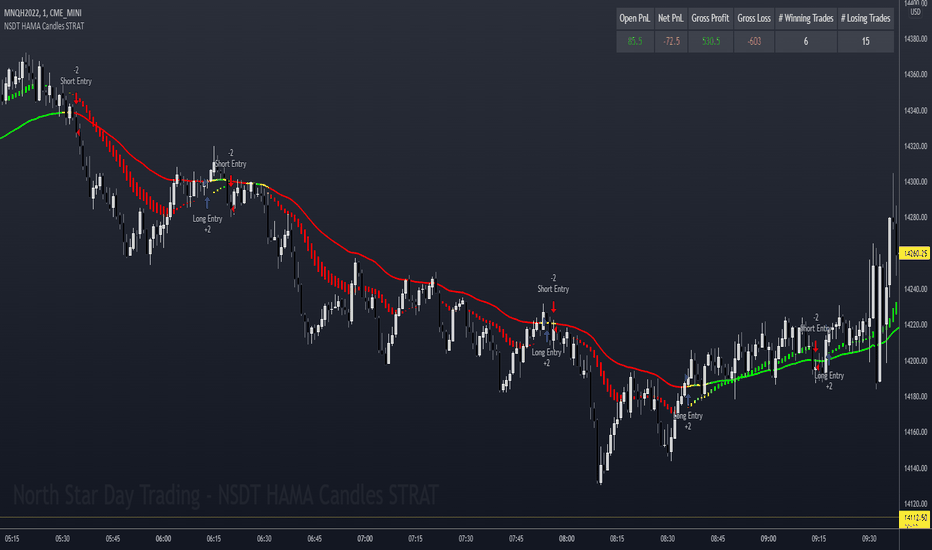Click the 14280.00 price axis label
This screenshot has width=932, height=550.
pyautogui.click(x=915, y=218)
